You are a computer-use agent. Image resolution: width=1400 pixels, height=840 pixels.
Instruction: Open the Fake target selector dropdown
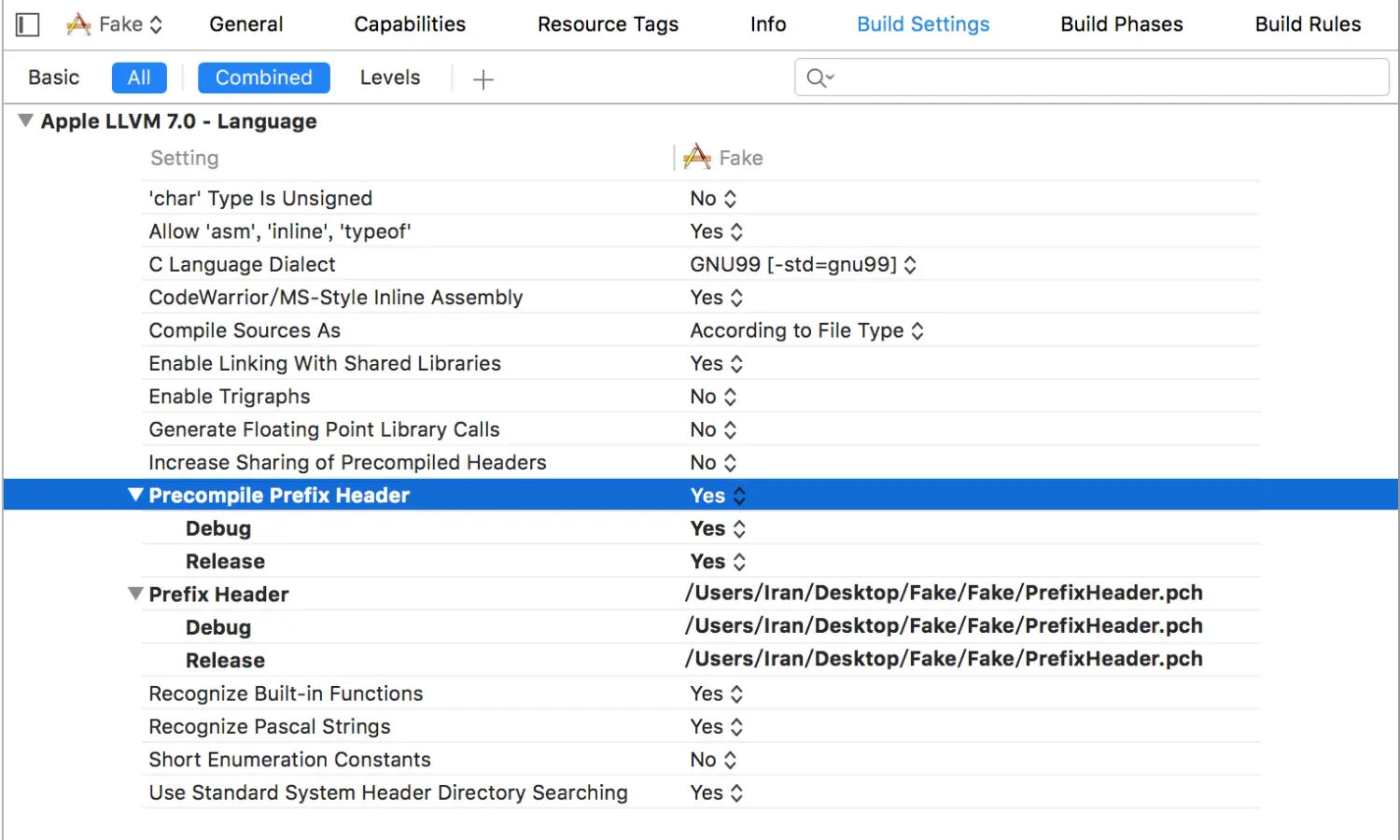tap(115, 24)
